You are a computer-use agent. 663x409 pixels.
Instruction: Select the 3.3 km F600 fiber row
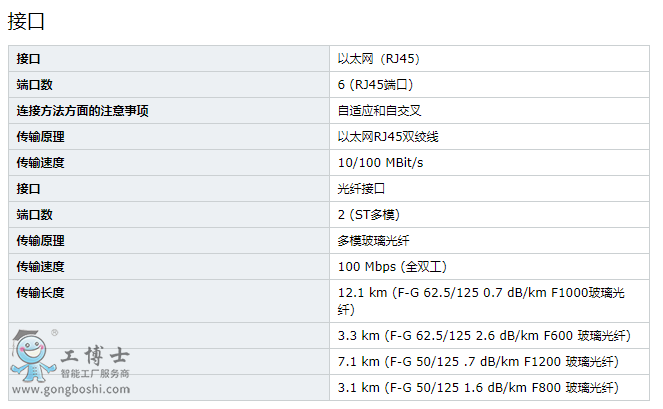click(x=484, y=335)
